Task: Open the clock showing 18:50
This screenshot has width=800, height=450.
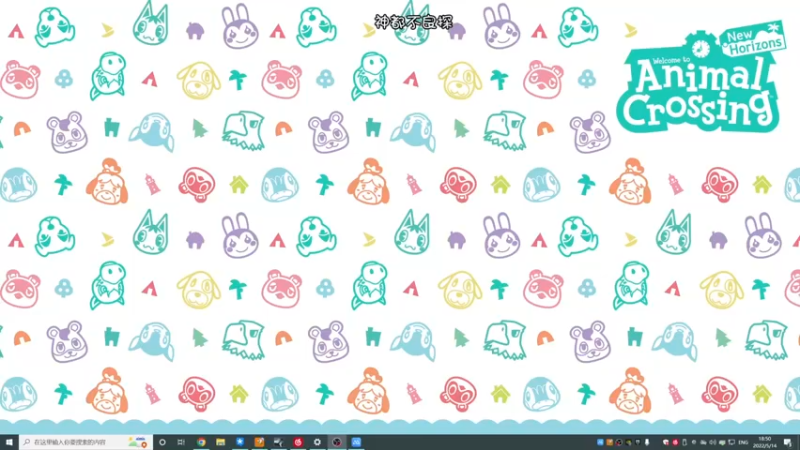Action: coord(764,442)
